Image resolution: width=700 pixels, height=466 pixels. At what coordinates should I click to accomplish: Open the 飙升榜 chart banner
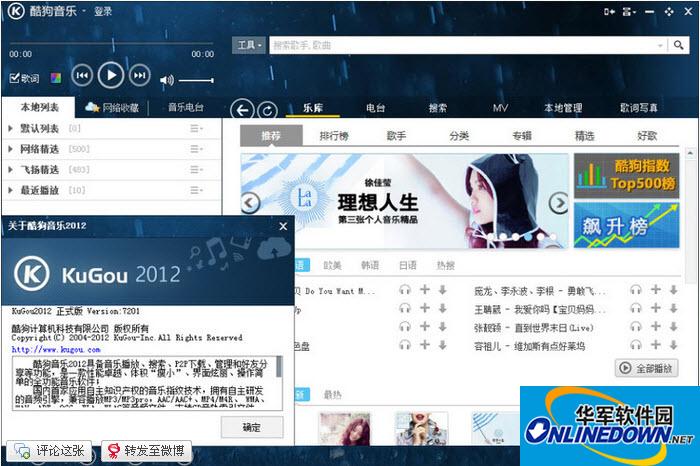click(626, 225)
